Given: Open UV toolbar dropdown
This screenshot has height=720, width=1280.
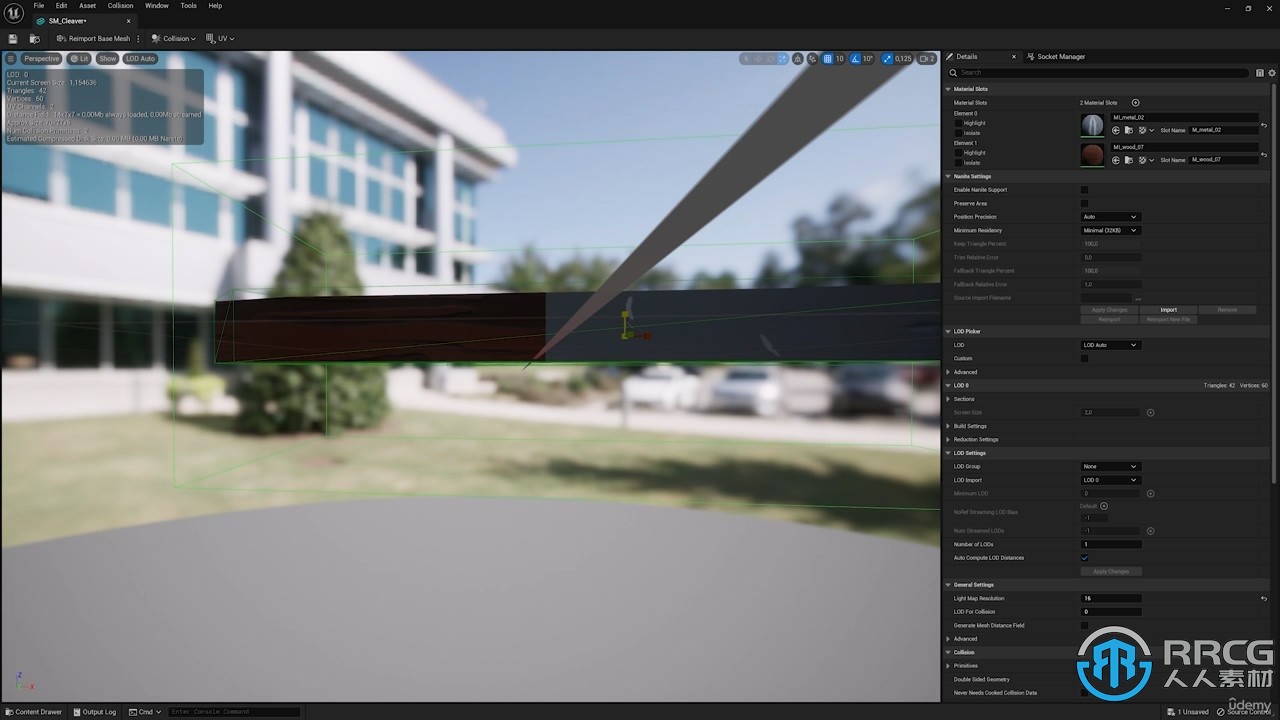Looking at the screenshot, I should tap(220, 39).
